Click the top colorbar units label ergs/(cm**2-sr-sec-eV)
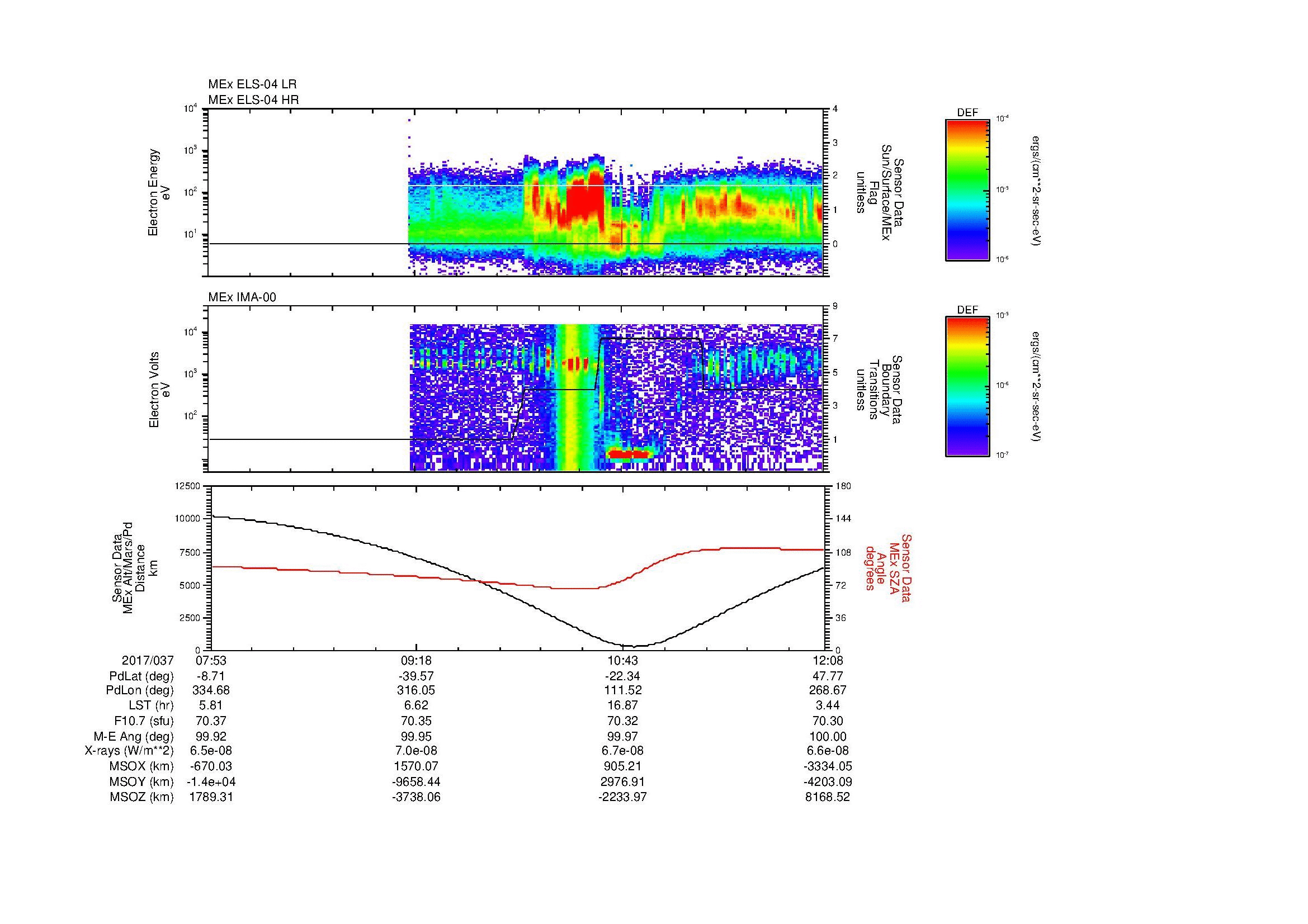This screenshot has width=1308, height=924. 1037,190
